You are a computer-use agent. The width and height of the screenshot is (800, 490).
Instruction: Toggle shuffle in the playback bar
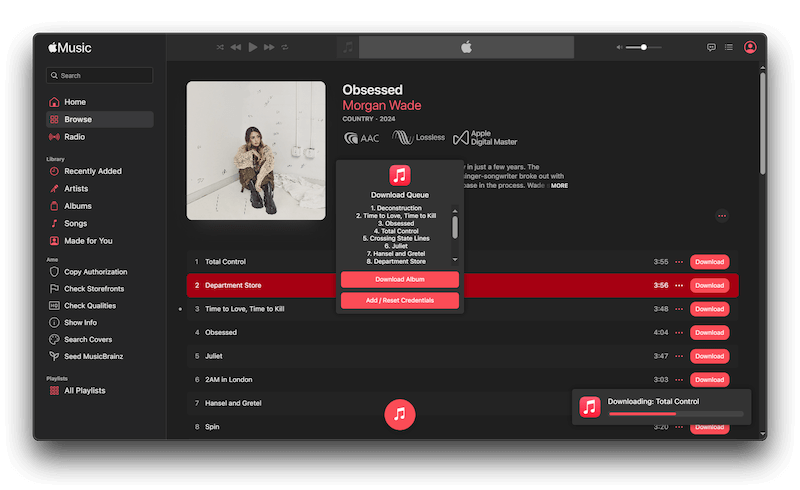point(220,47)
